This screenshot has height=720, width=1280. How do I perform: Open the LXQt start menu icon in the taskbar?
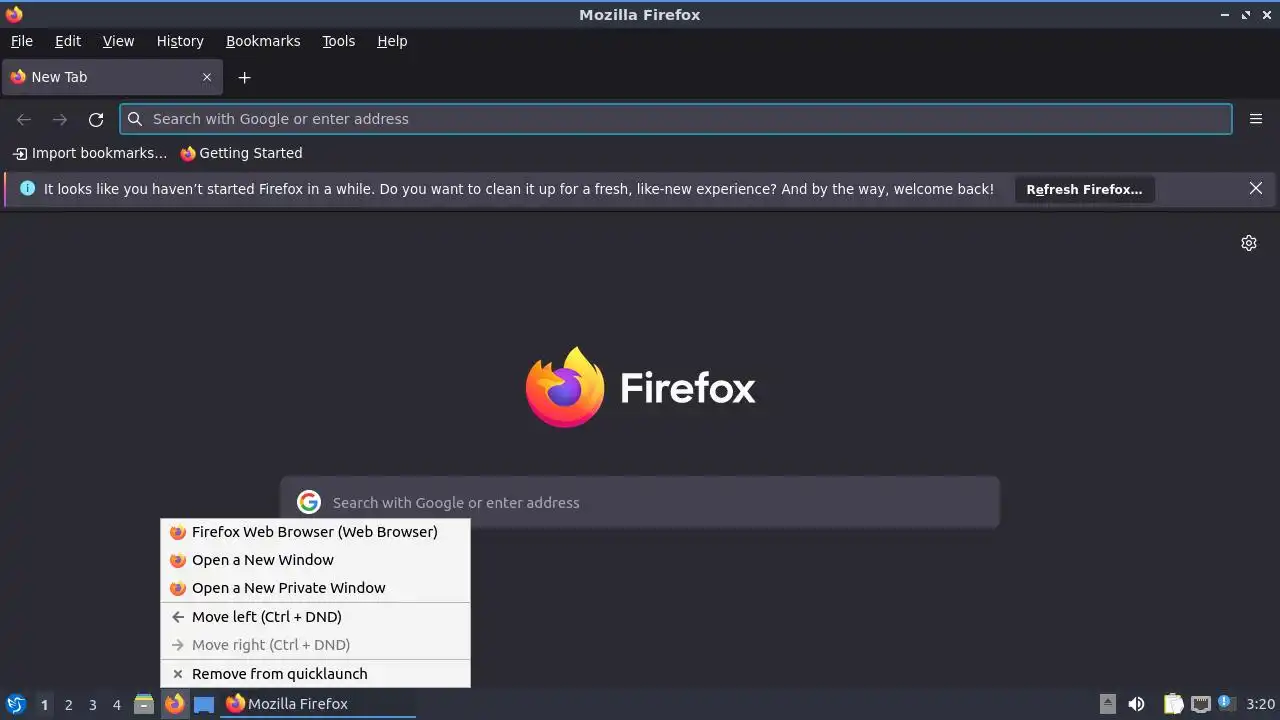16,704
